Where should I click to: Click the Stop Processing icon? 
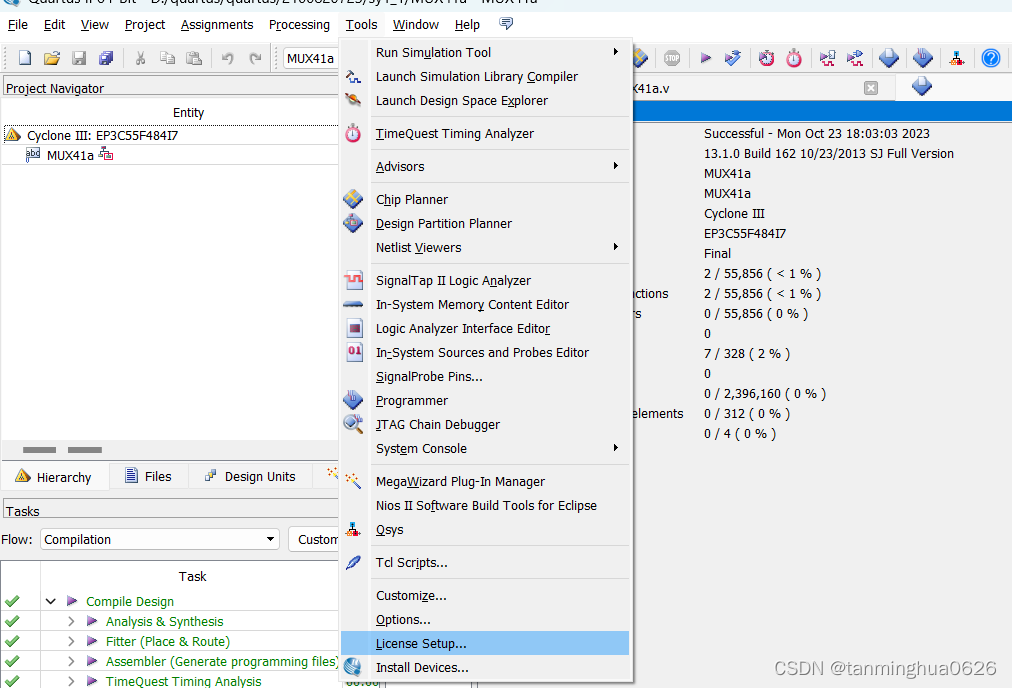click(x=672, y=58)
